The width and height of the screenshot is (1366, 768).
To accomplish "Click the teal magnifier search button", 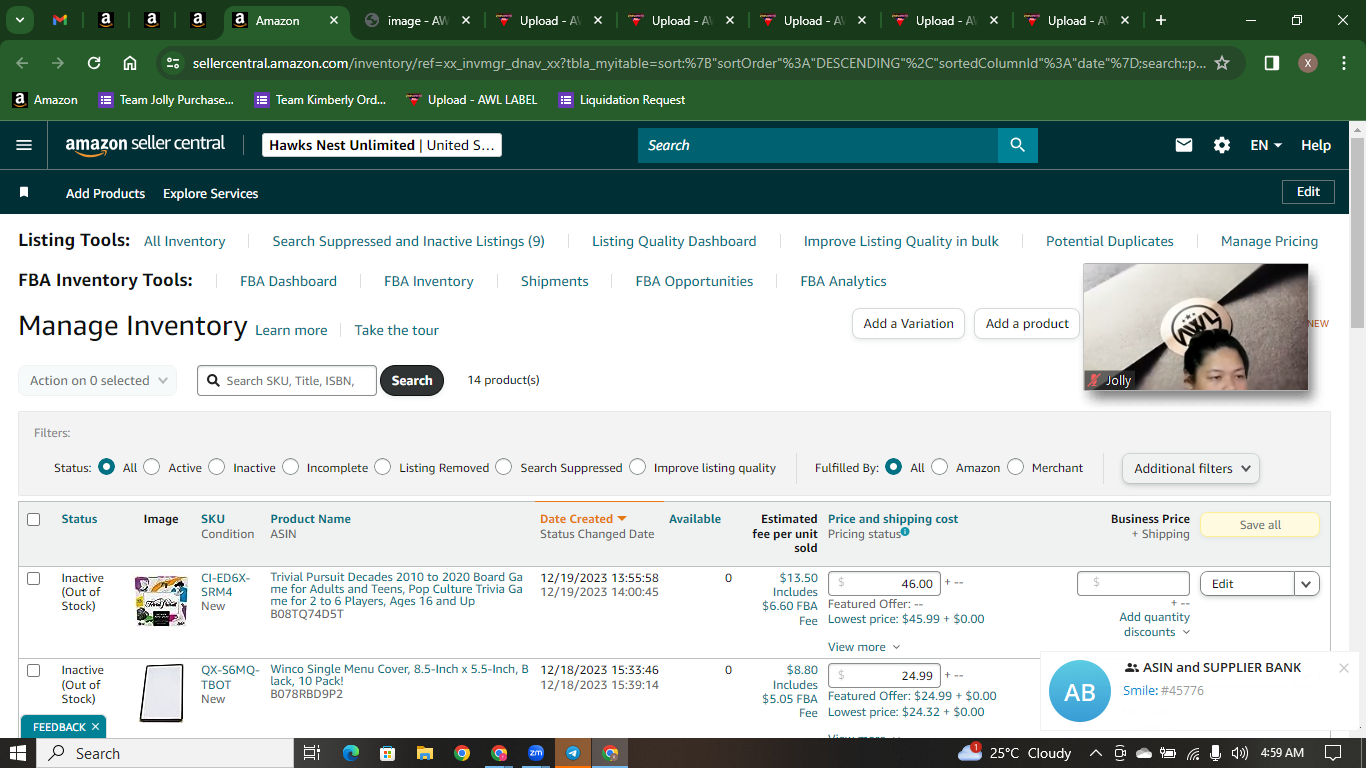I will point(1018,145).
